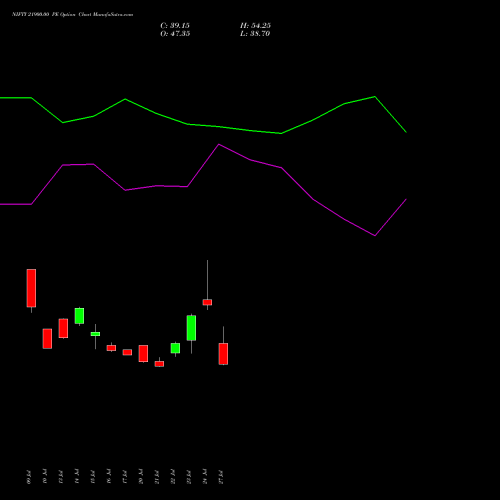
Task: Click the '10 Jul' date axis label
Action: 45,477
